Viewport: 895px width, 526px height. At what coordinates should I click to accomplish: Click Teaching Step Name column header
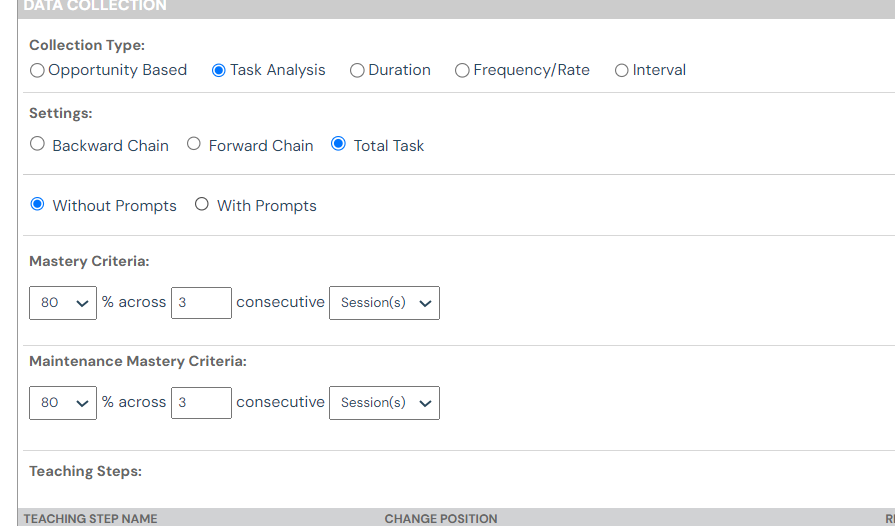tap(91, 518)
